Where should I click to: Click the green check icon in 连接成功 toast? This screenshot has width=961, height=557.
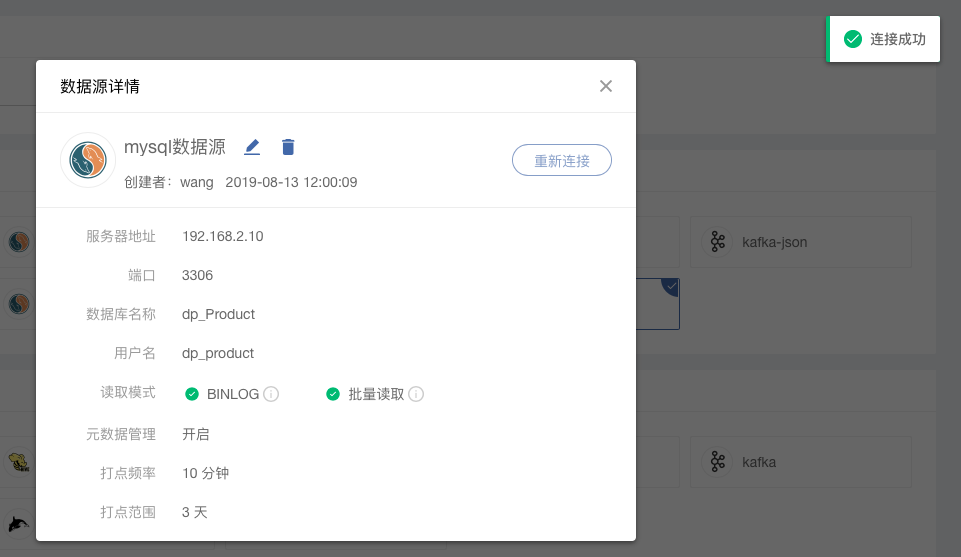pos(853,39)
